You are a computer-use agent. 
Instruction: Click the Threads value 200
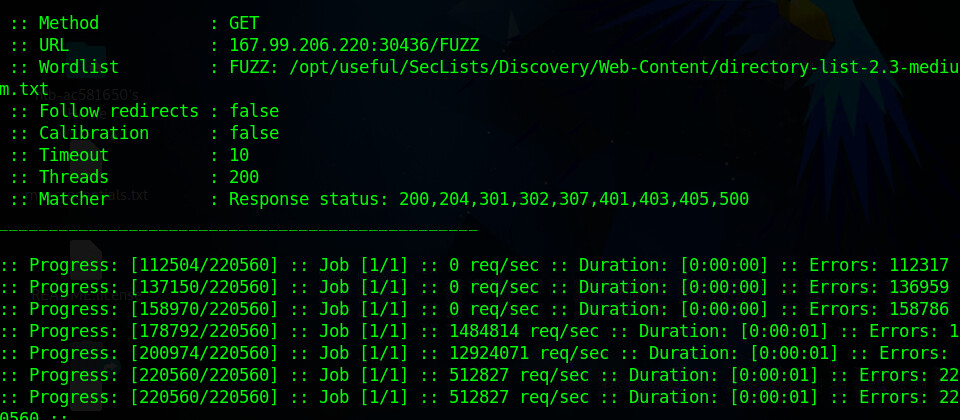click(244, 177)
